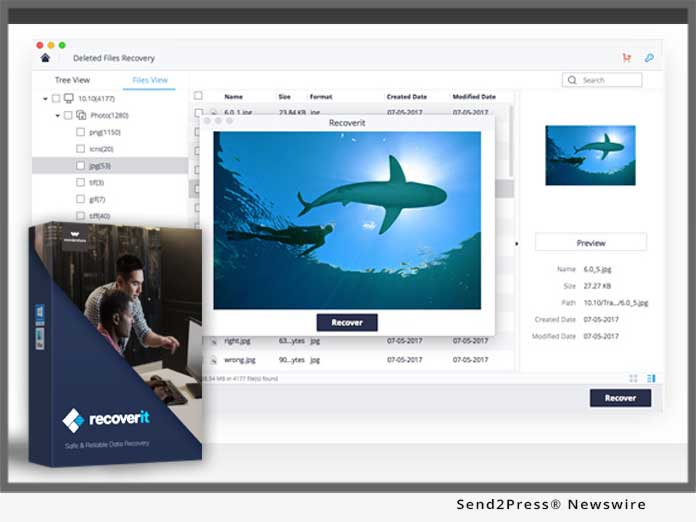Click the search magnifier icon

pos(572,80)
